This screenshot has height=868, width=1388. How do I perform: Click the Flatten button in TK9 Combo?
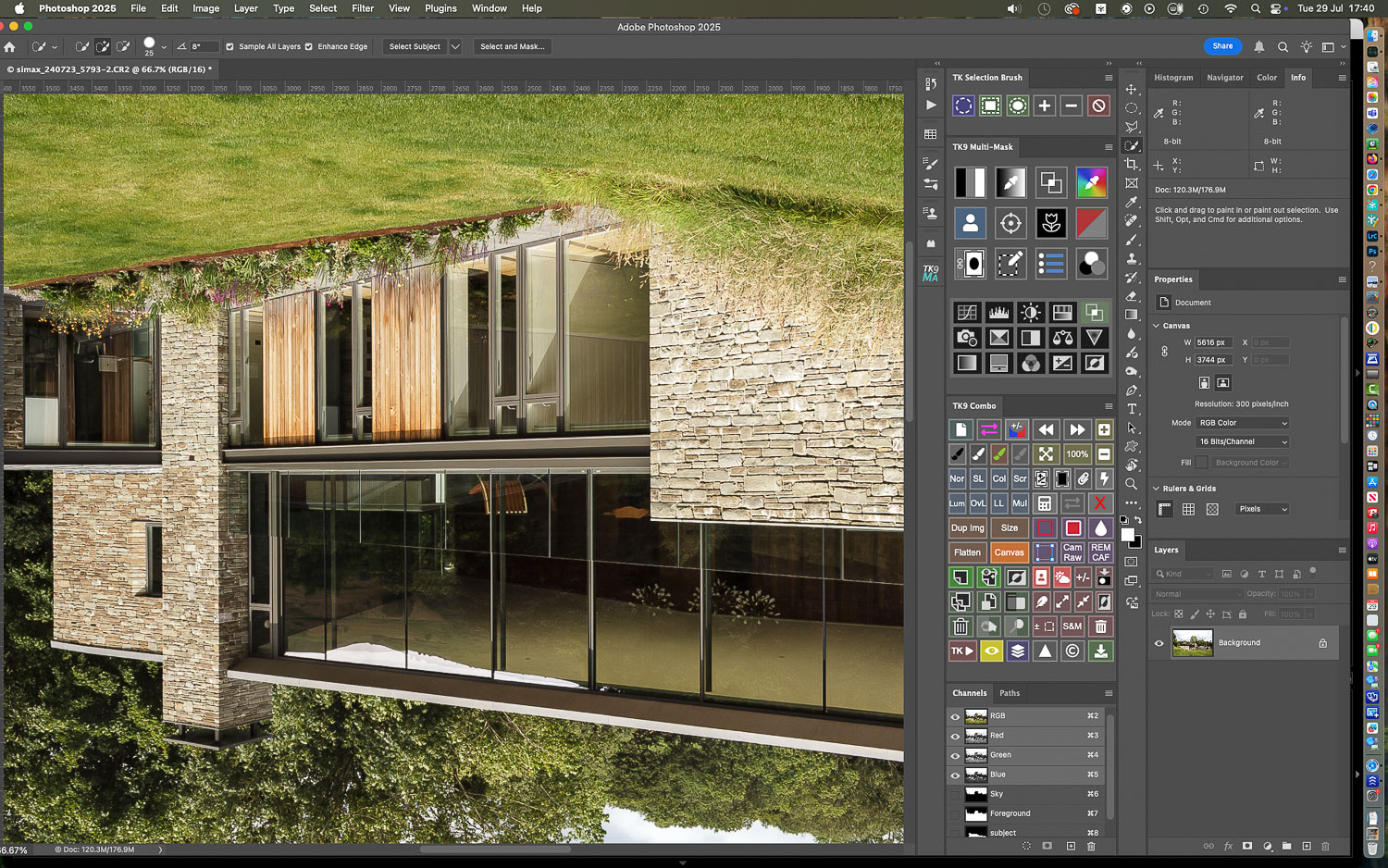pyautogui.click(x=967, y=552)
